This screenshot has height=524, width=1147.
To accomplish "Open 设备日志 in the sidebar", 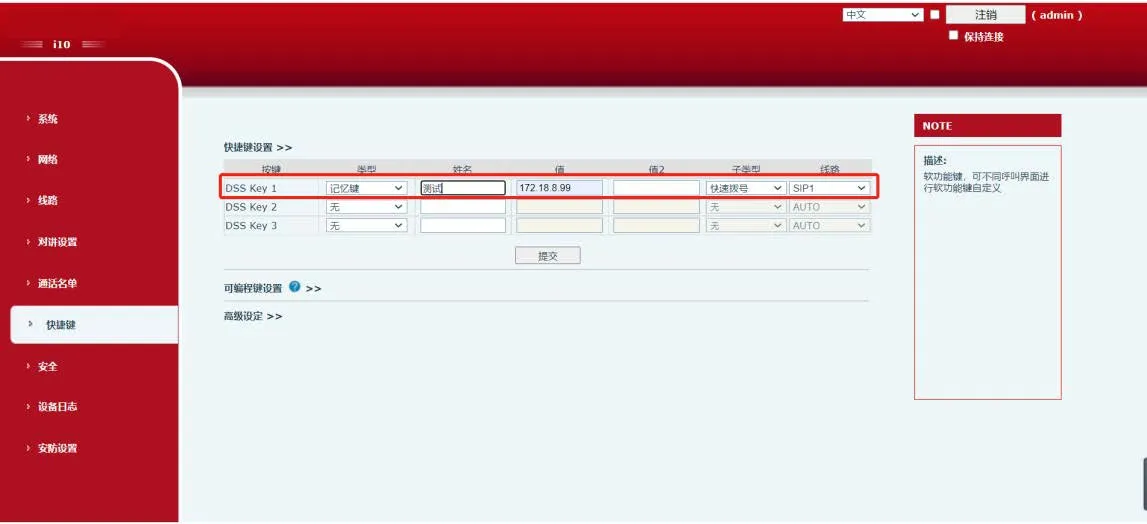I will [57, 407].
